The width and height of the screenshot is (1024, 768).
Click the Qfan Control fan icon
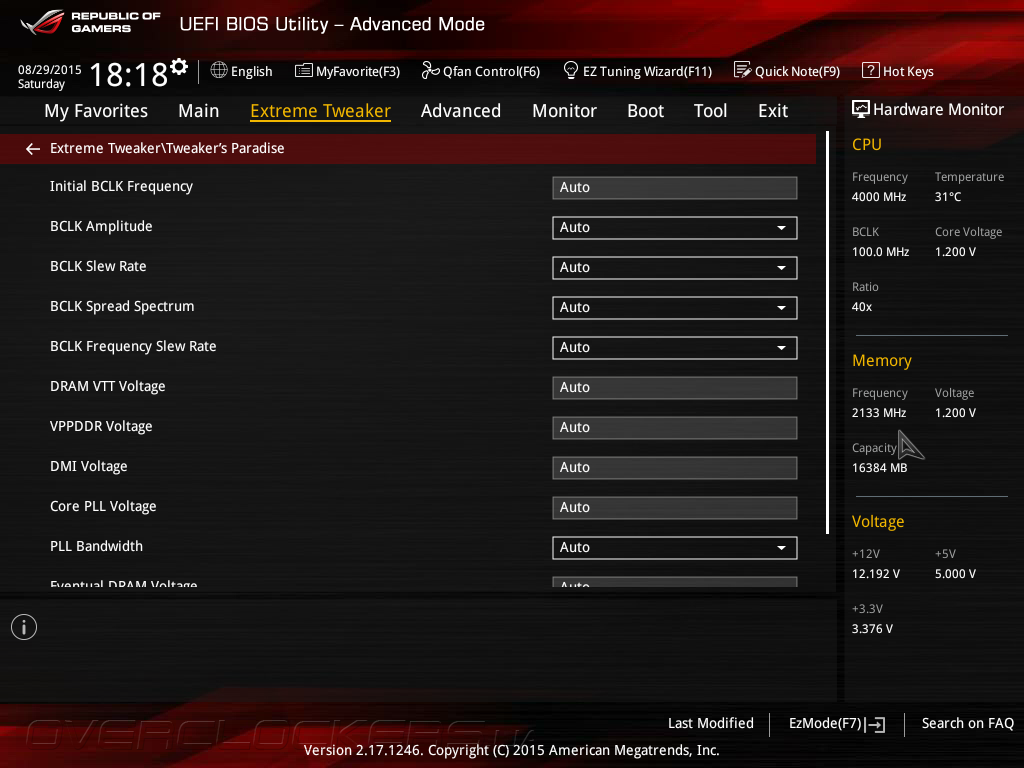(430, 70)
